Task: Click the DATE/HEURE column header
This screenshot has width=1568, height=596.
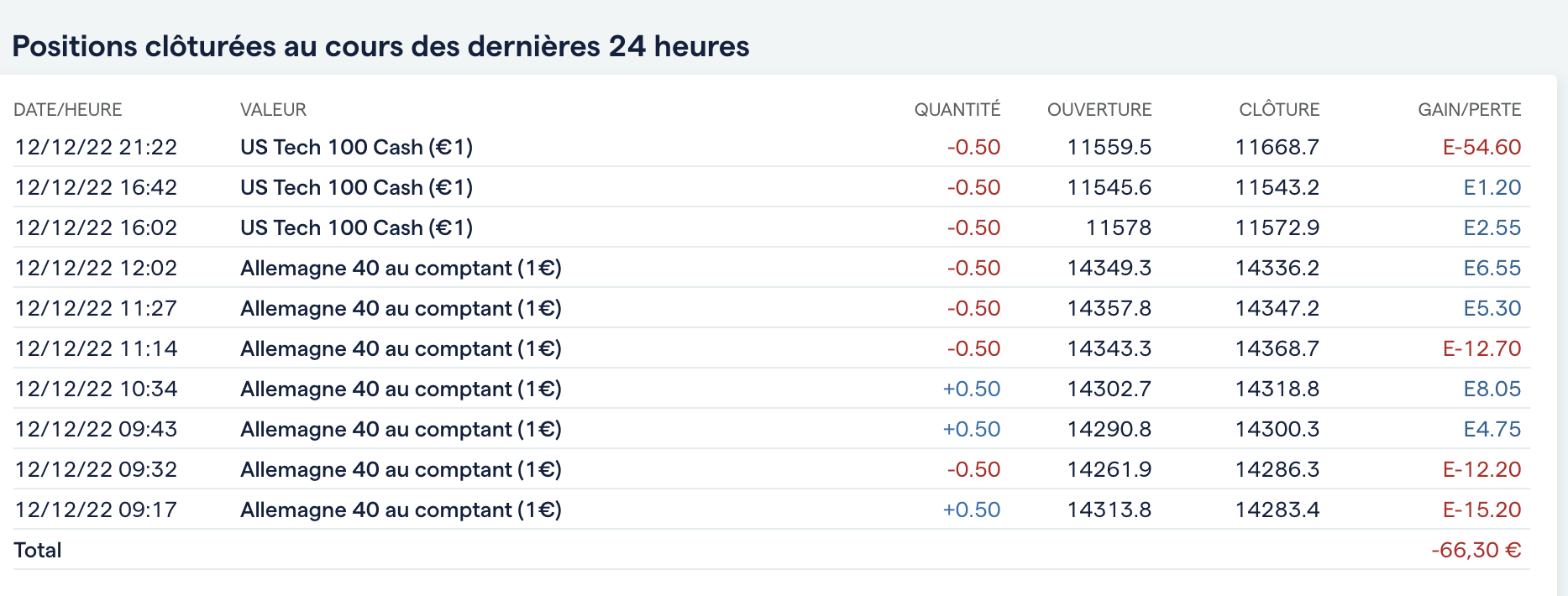Action: point(68,110)
